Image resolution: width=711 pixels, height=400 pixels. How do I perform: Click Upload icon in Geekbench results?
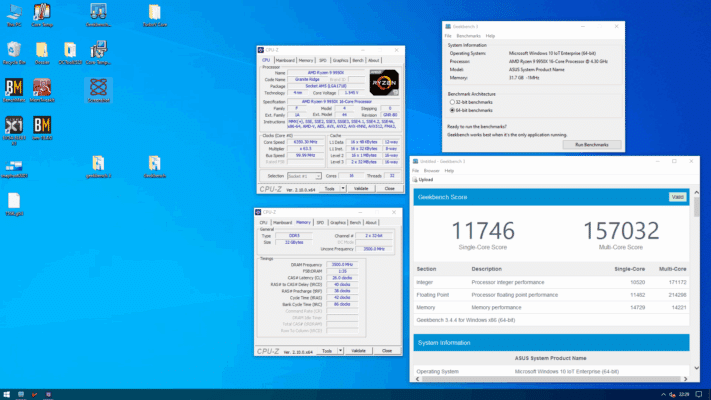point(415,180)
